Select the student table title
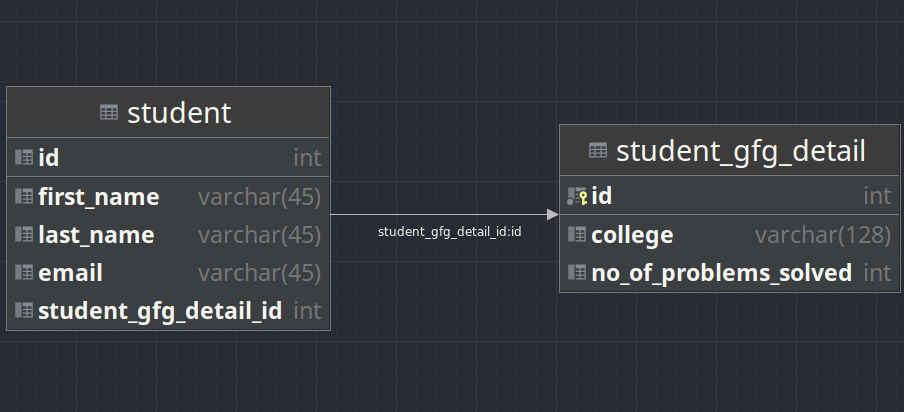 [x=179, y=113]
